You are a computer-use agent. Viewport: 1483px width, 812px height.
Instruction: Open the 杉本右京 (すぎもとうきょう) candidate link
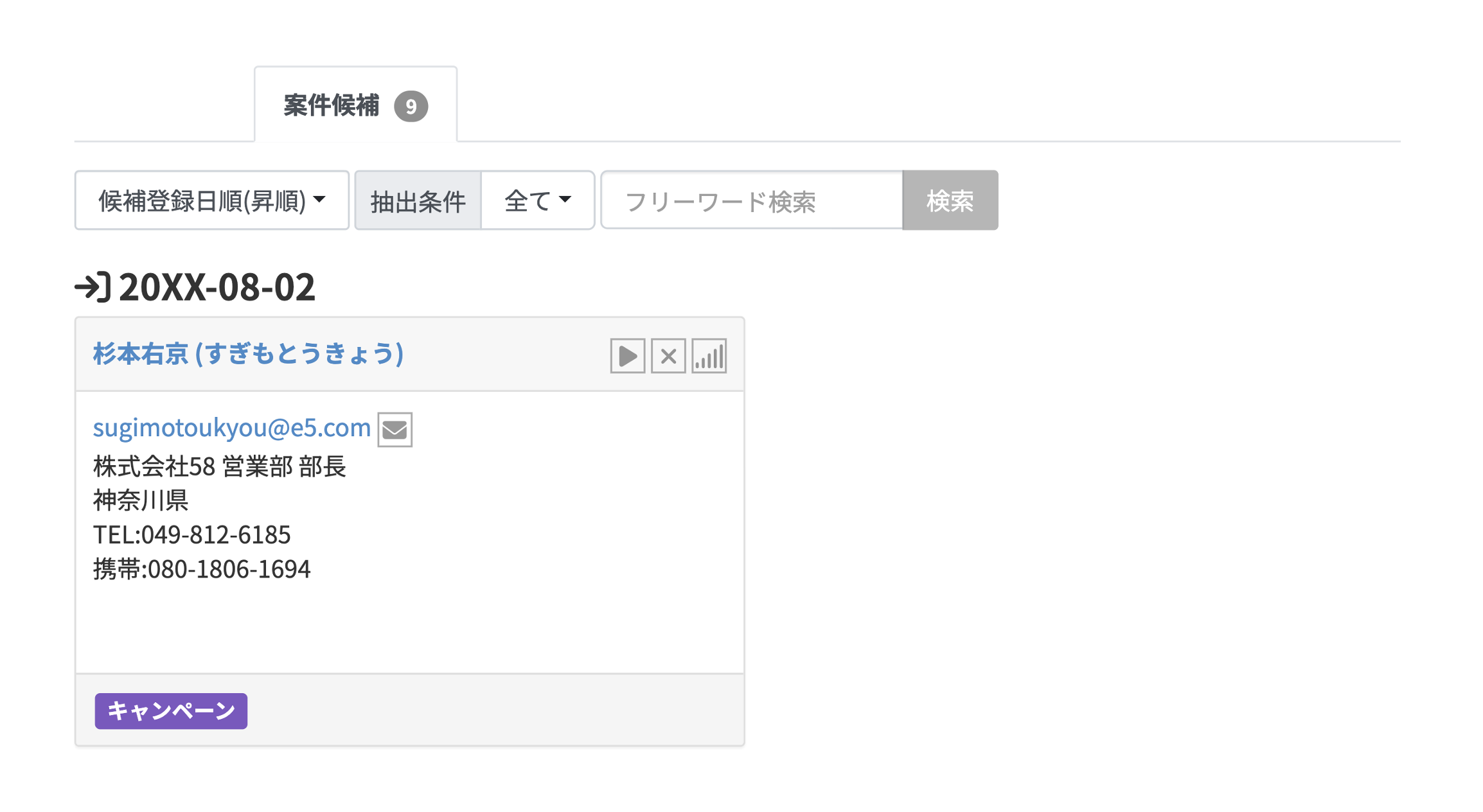point(248,354)
